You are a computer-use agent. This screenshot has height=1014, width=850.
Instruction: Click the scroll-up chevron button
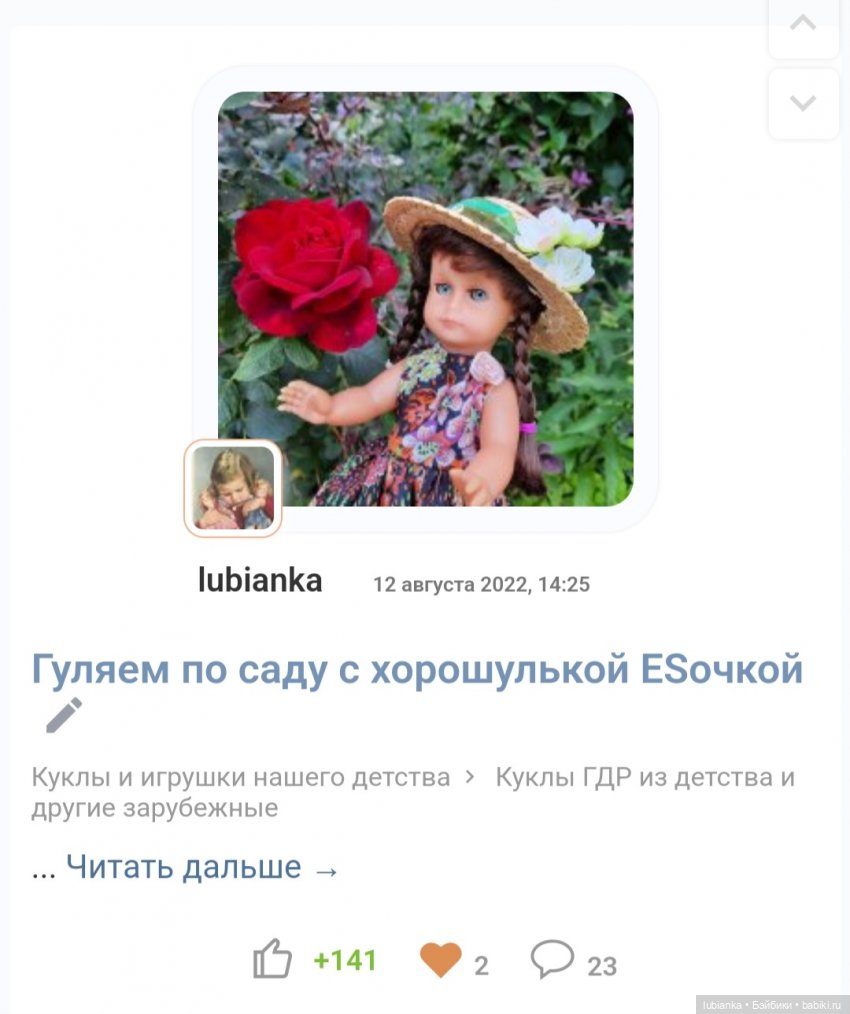[803, 26]
